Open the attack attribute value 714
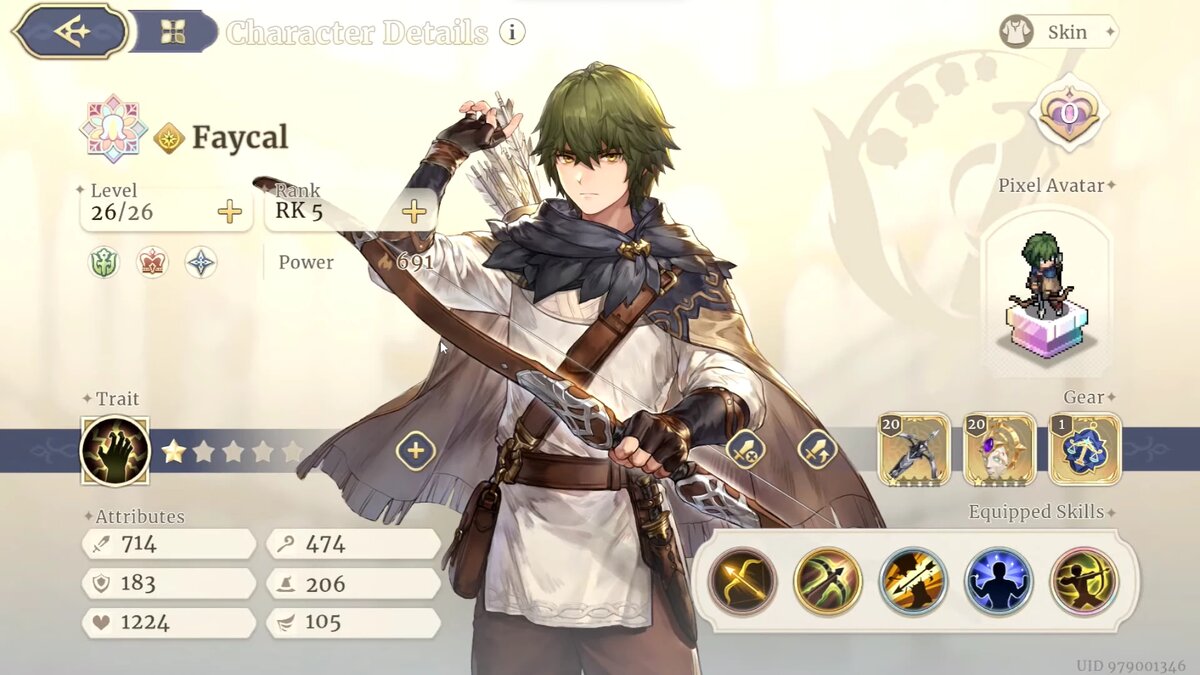The width and height of the screenshot is (1200, 675). 169,544
